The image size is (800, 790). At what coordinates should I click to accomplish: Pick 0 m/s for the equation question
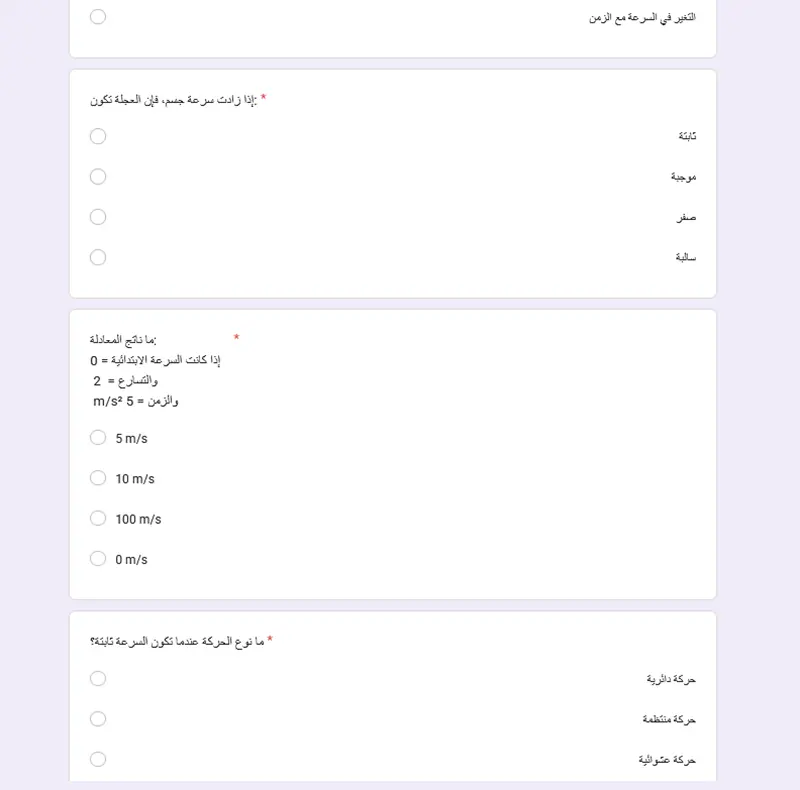(98, 558)
